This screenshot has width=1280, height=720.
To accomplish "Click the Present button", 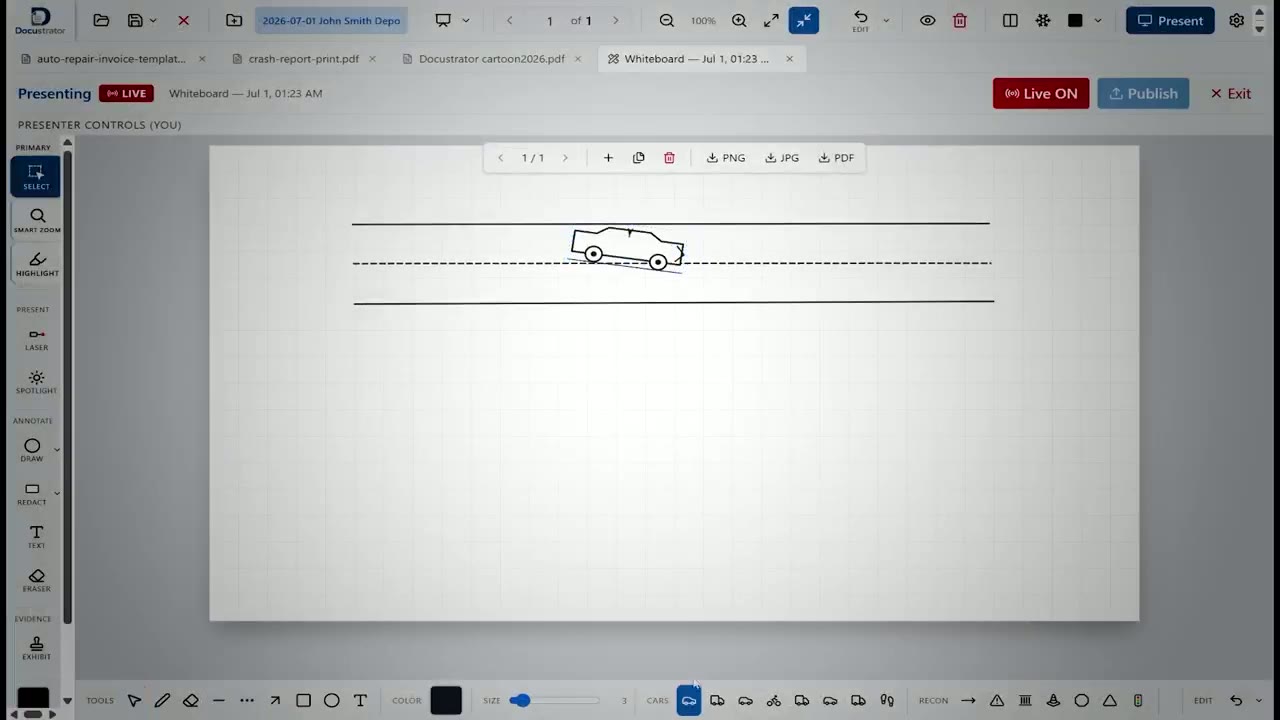I will point(1170,21).
